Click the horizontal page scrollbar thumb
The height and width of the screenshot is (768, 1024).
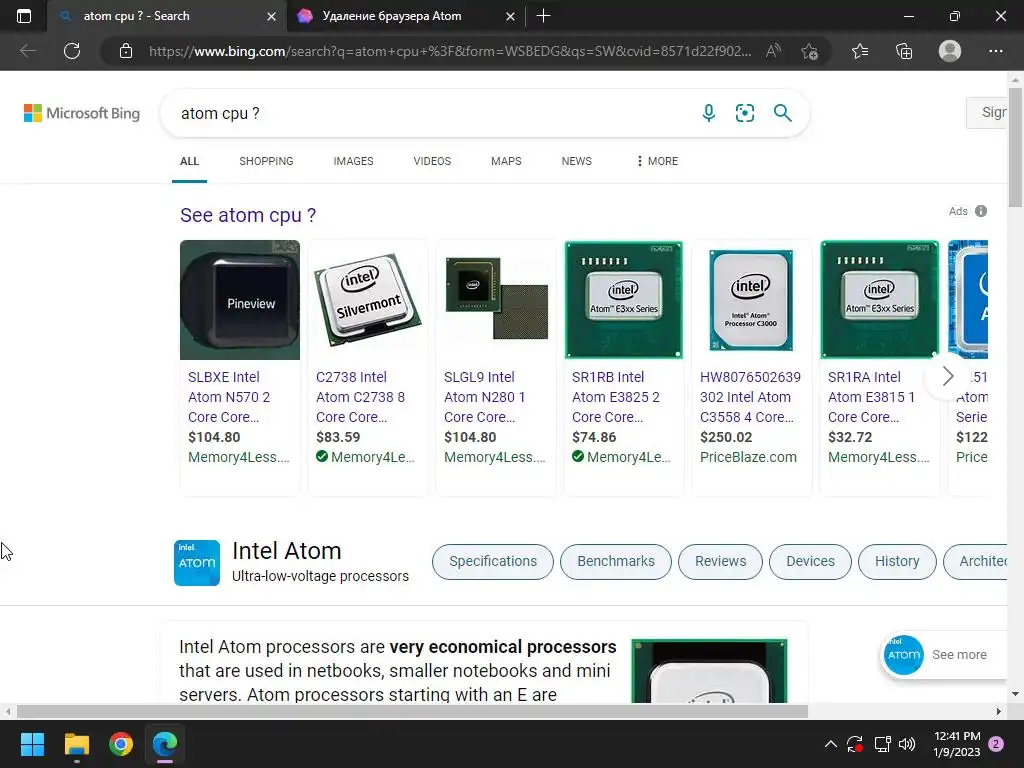pyautogui.click(x=412, y=711)
